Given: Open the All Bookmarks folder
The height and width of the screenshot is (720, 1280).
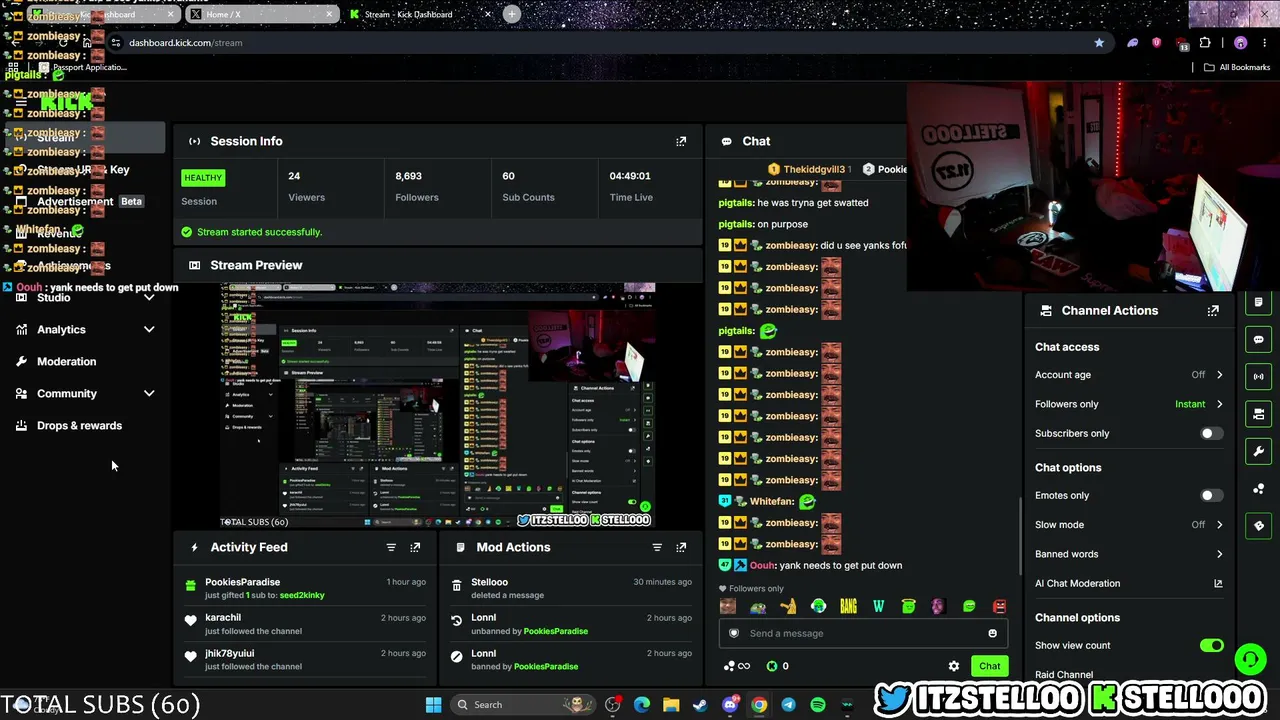Looking at the screenshot, I should [1237, 67].
